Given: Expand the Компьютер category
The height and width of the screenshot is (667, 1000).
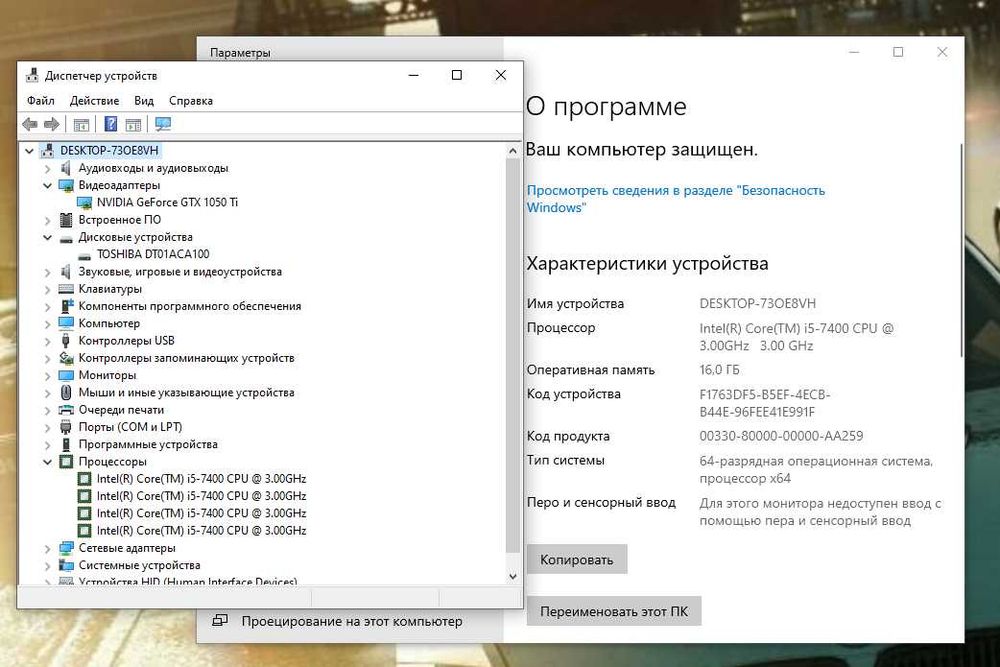Looking at the screenshot, I should 48,324.
